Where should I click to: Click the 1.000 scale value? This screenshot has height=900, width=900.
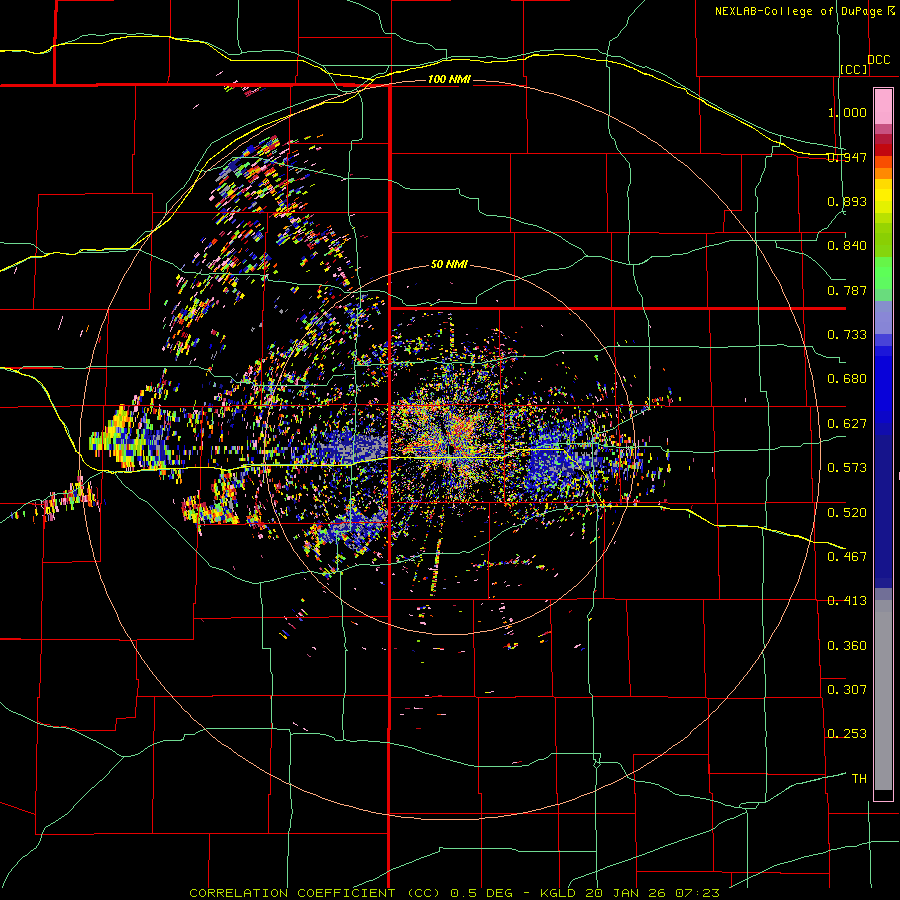pos(847,112)
